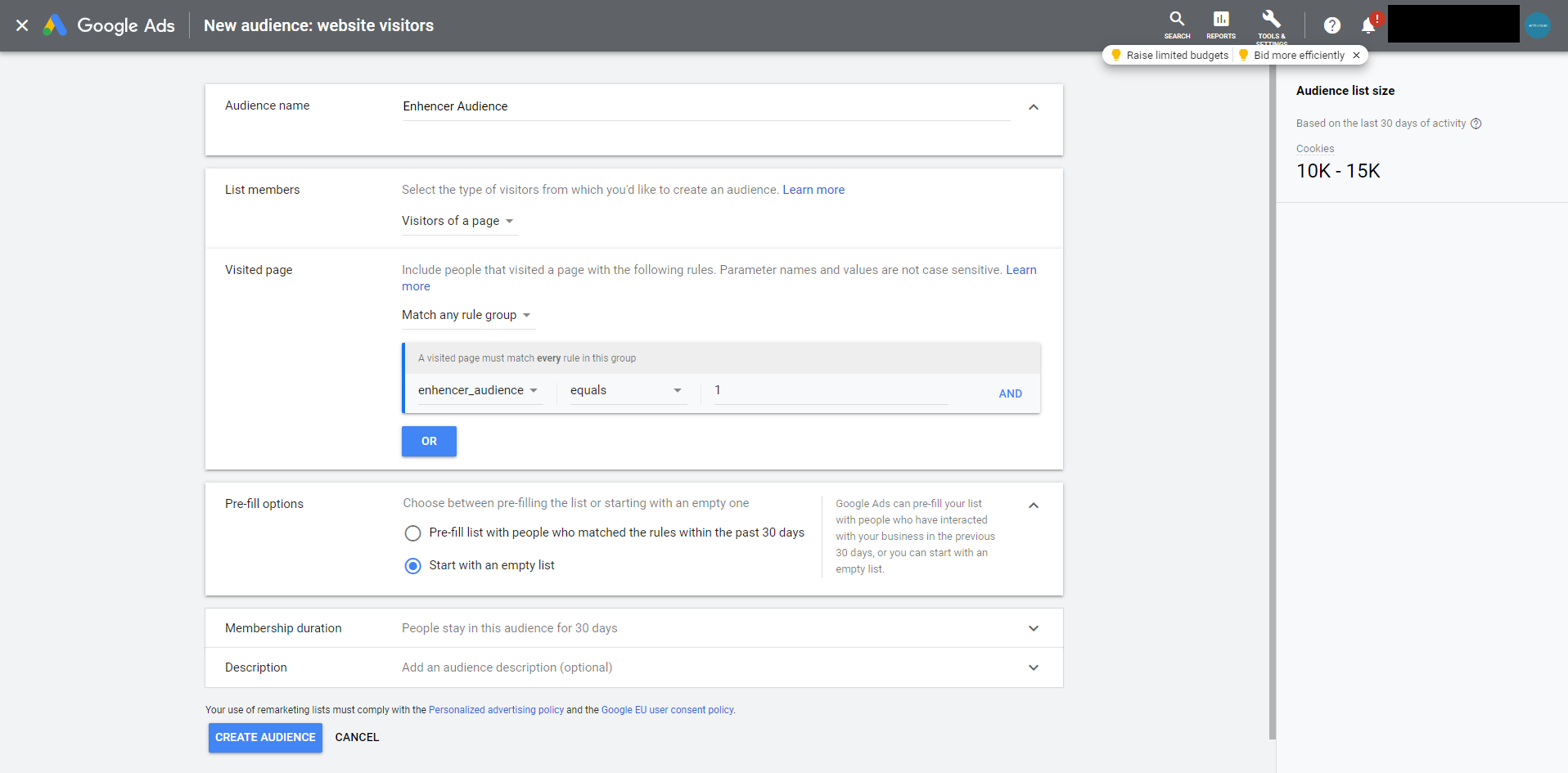Open the equals operator dropdown
The image size is (1568, 773).
(x=628, y=390)
